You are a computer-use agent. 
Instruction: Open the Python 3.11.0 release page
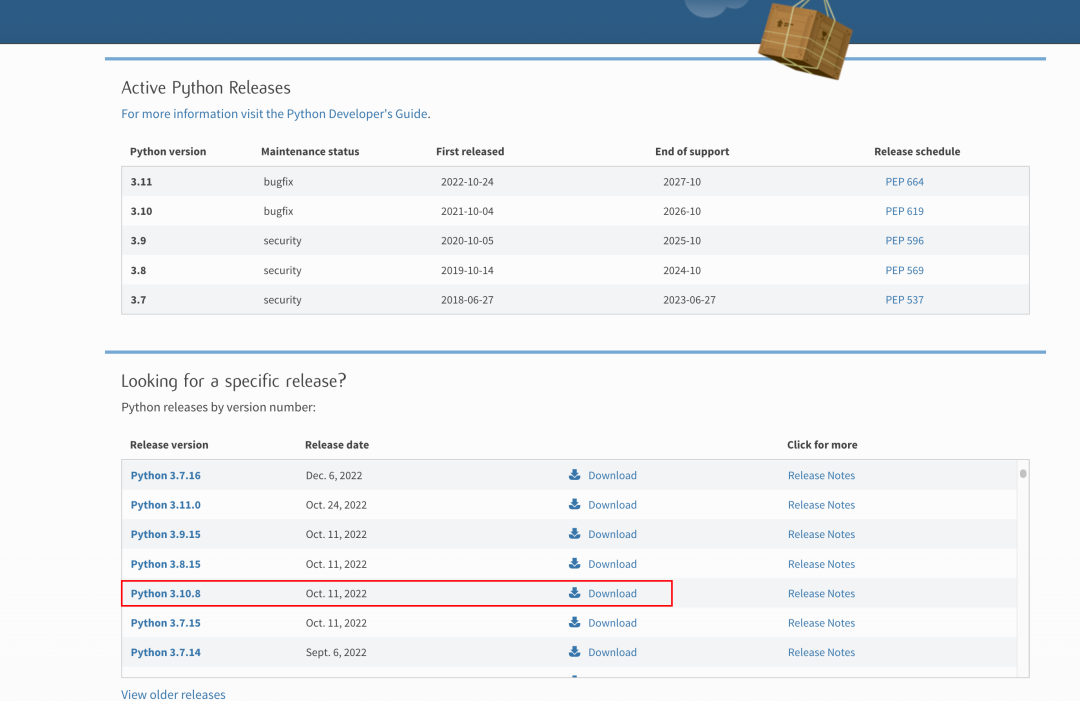click(165, 505)
